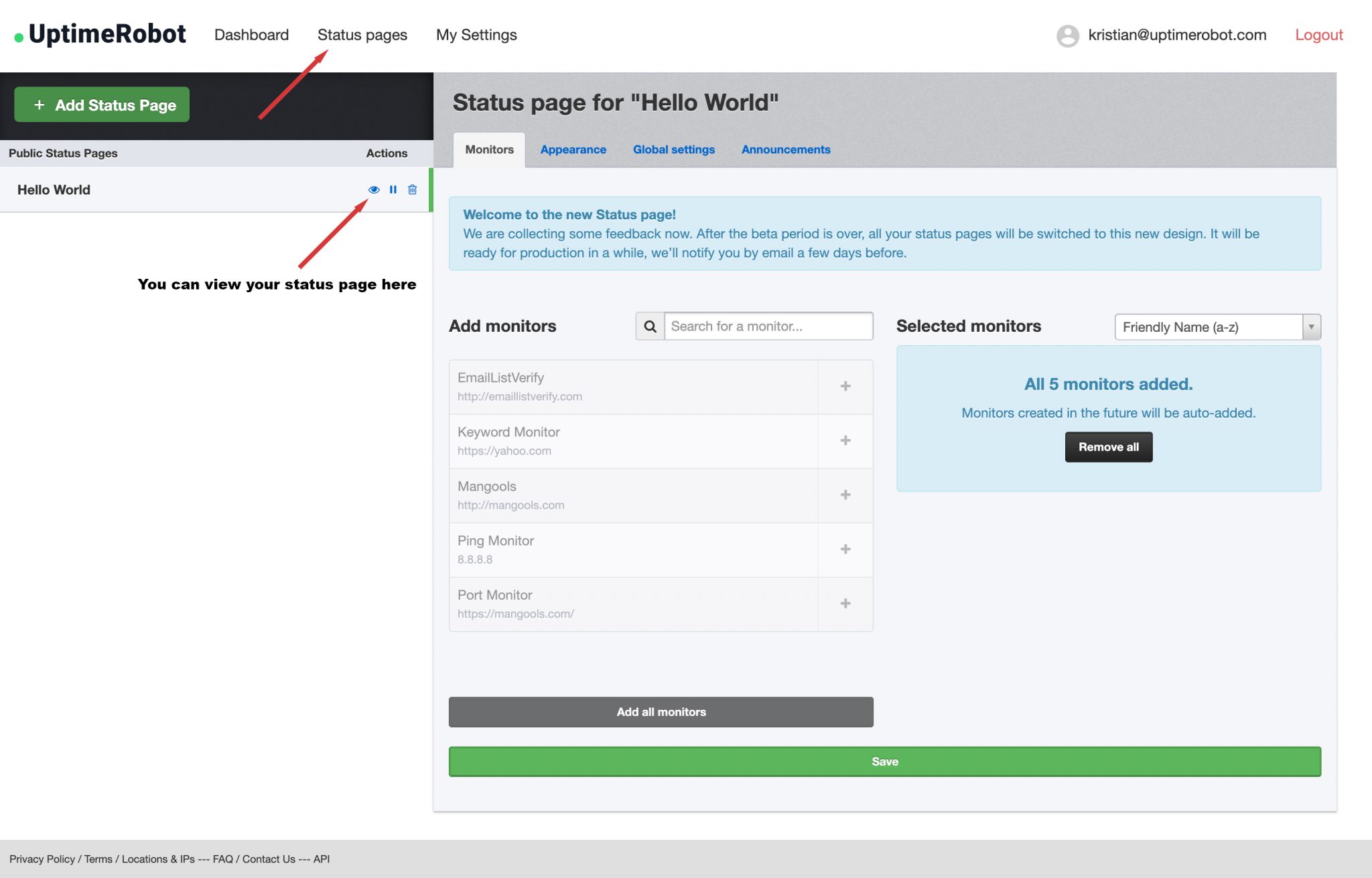Open the Dashboard menu item
The image size is (1372, 878).
251,35
